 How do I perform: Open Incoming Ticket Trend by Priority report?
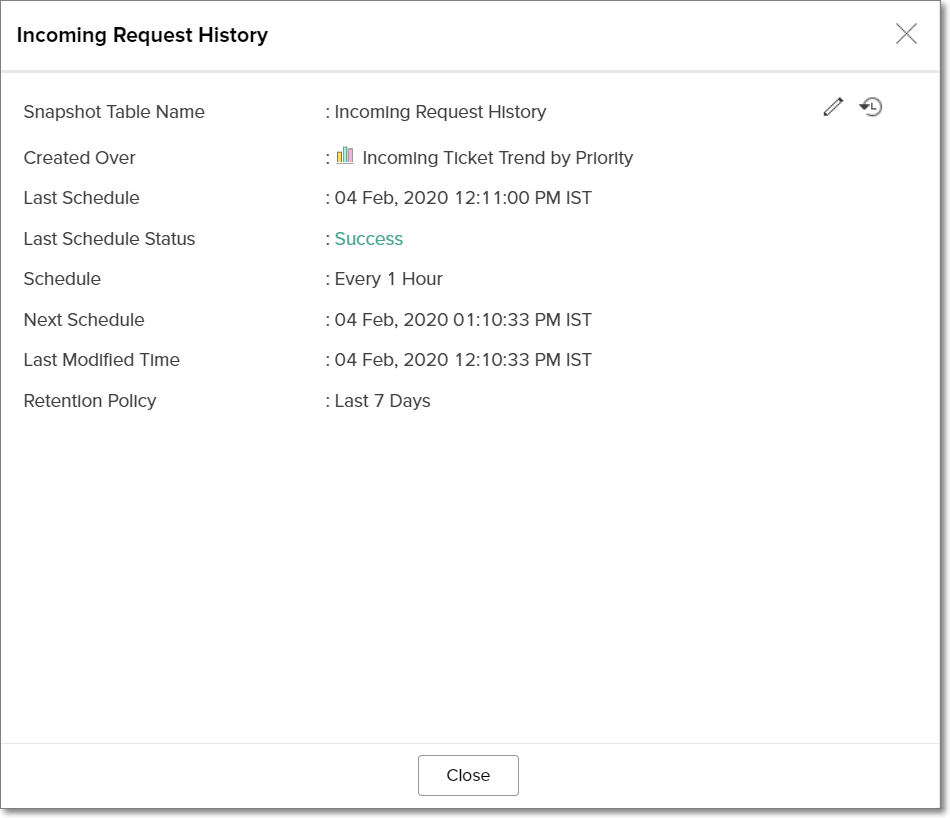(x=497, y=158)
